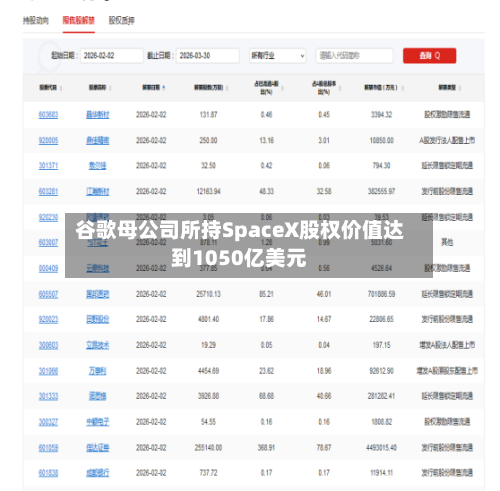Screen dimensions: 500x491
Task: Focus the stock code search box
Action: (x=354, y=55)
